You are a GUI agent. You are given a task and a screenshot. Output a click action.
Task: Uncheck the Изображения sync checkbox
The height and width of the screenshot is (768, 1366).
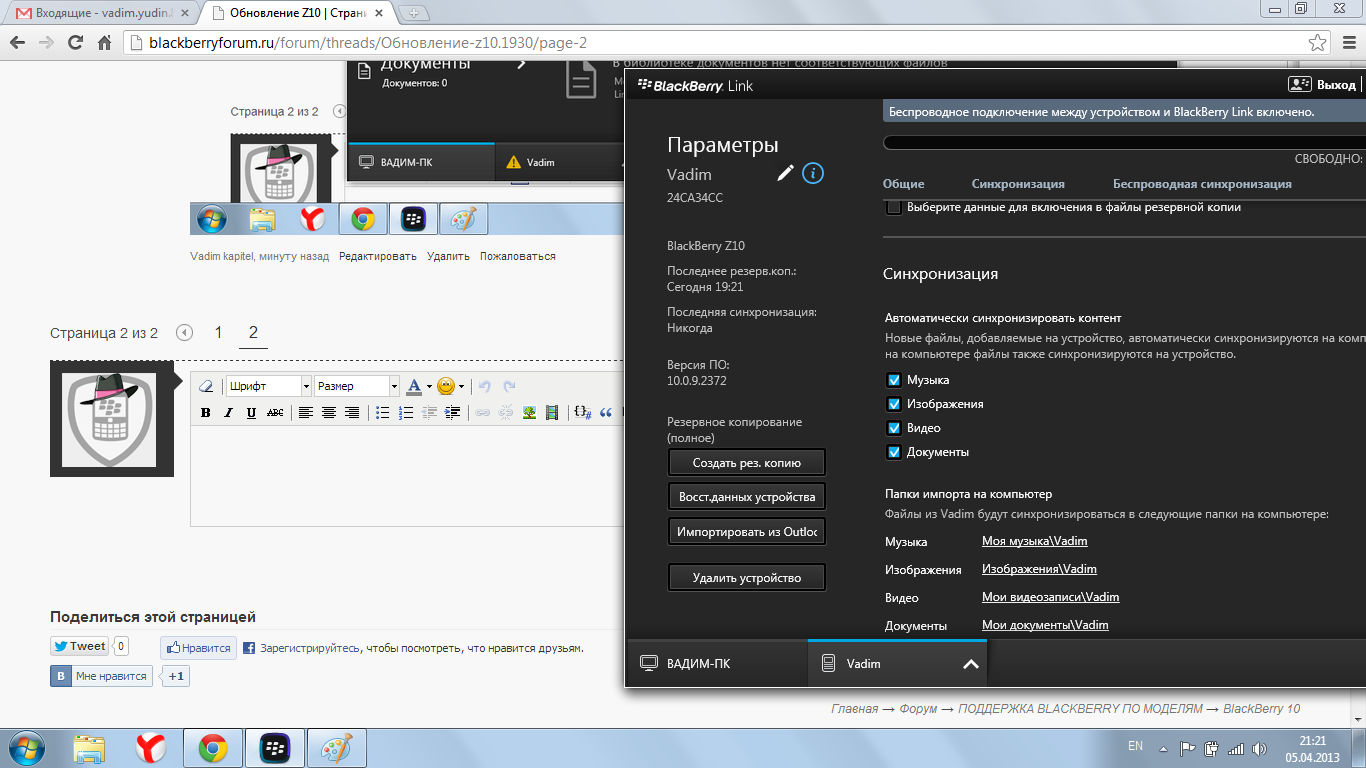pos(894,404)
